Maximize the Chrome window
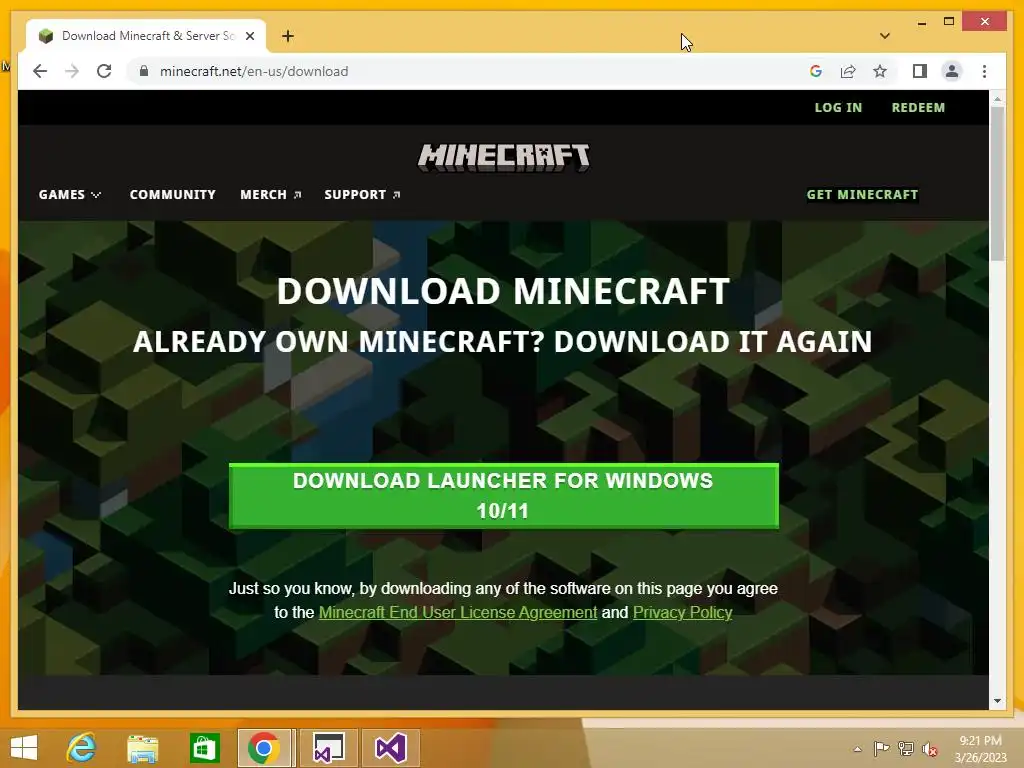This screenshot has width=1024, height=768. 949,22
